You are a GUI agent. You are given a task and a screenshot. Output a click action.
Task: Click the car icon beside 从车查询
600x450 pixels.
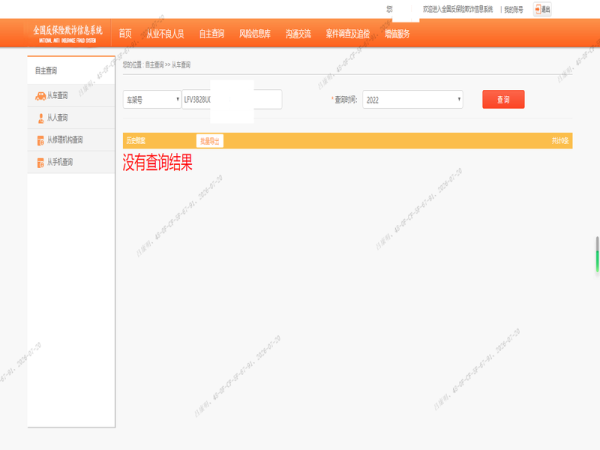click(x=40, y=96)
